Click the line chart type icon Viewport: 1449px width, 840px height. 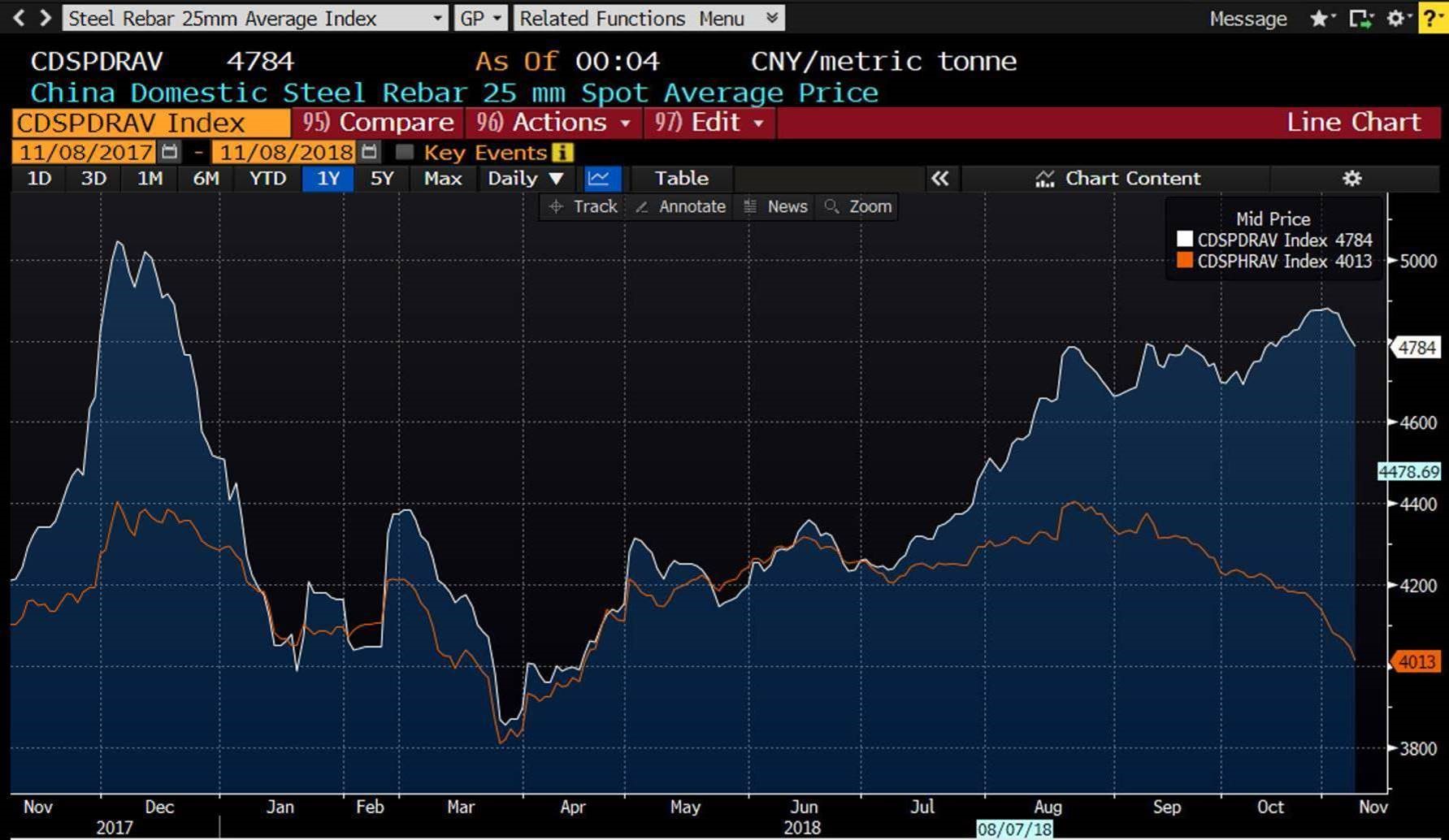(x=601, y=178)
